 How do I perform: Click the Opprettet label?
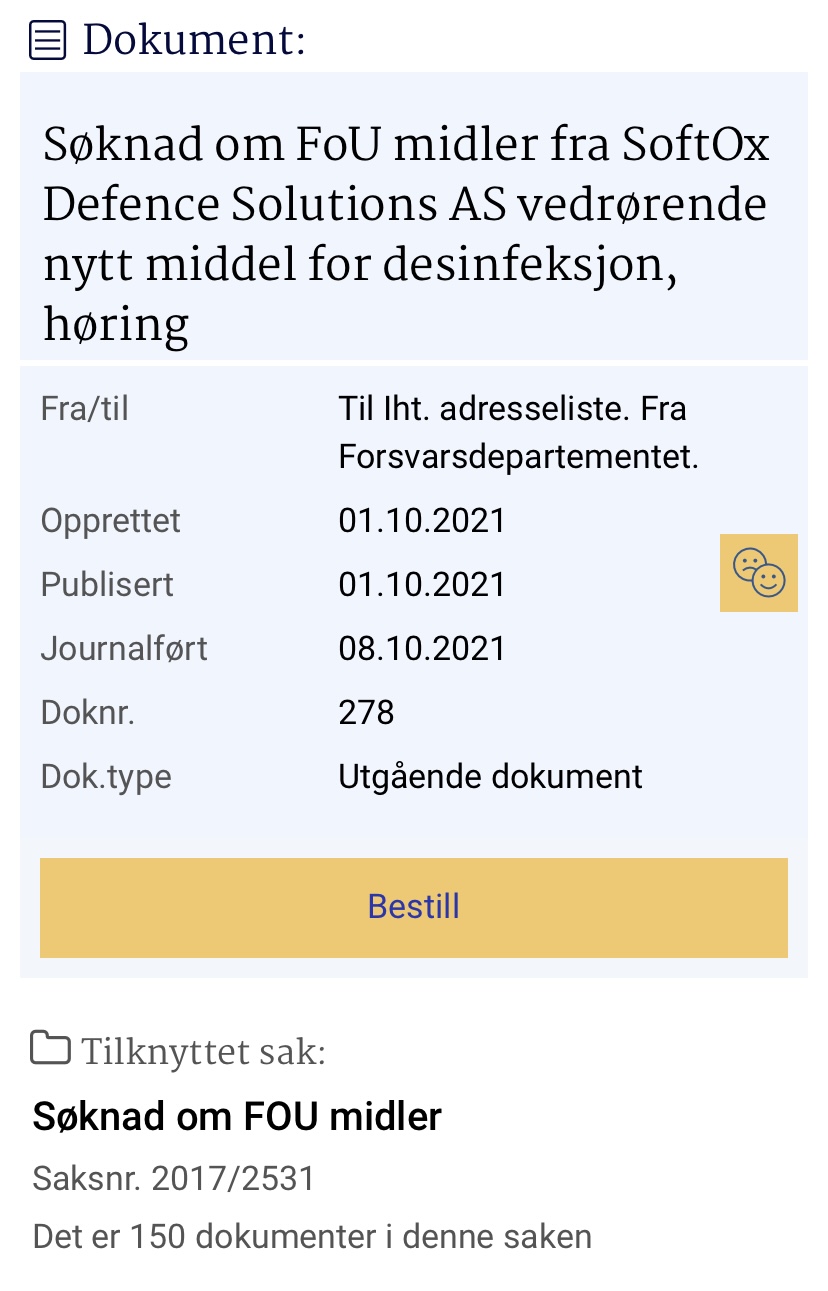click(x=111, y=521)
